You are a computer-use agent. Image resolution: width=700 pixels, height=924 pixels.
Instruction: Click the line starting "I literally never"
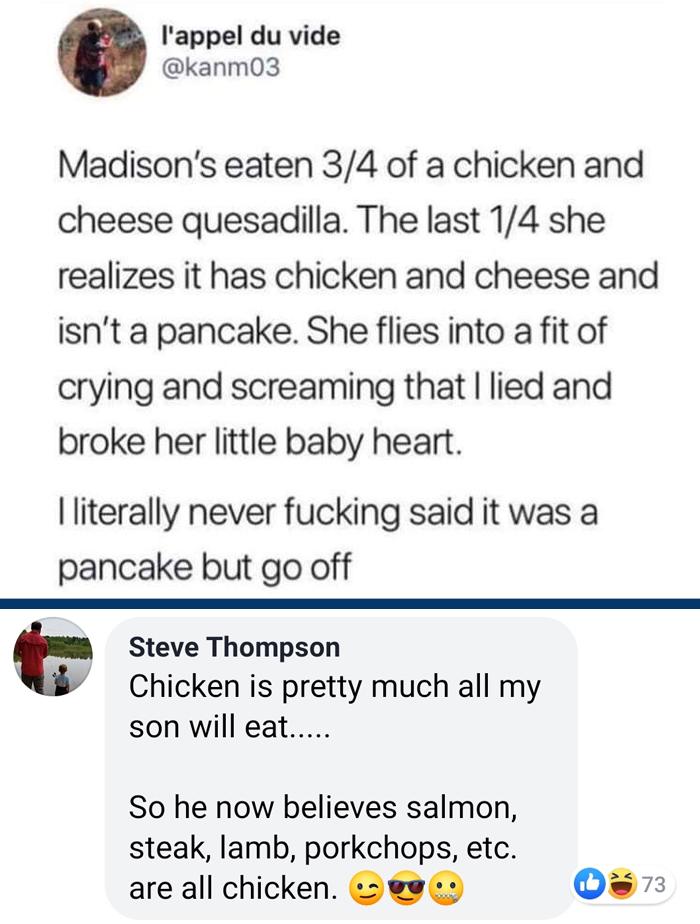328,514
